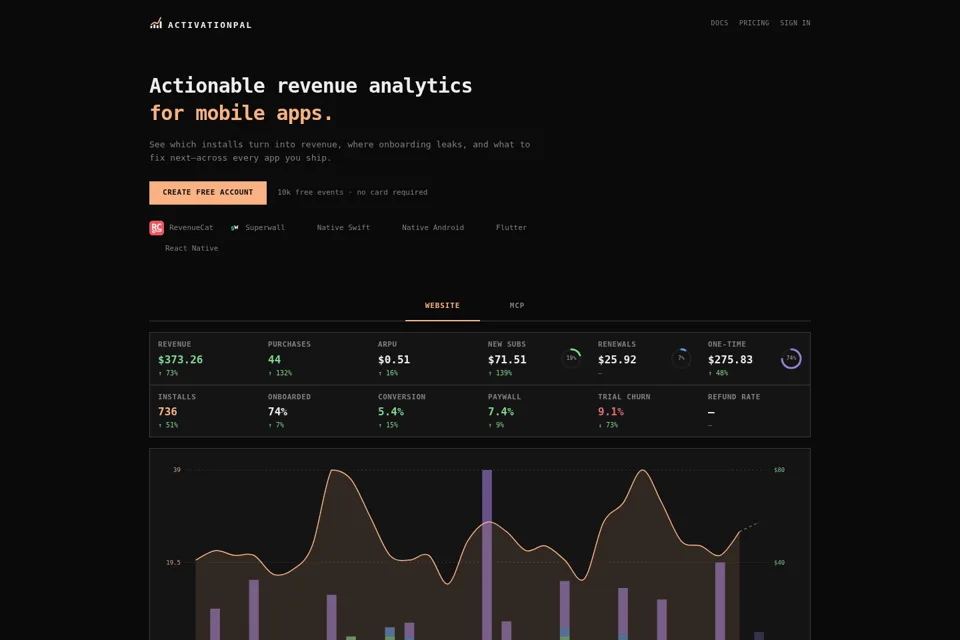Image resolution: width=960 pixels, height=640 pixels.
Task: Click the New Subs progress ring
Action: click(x=571, y=358)
